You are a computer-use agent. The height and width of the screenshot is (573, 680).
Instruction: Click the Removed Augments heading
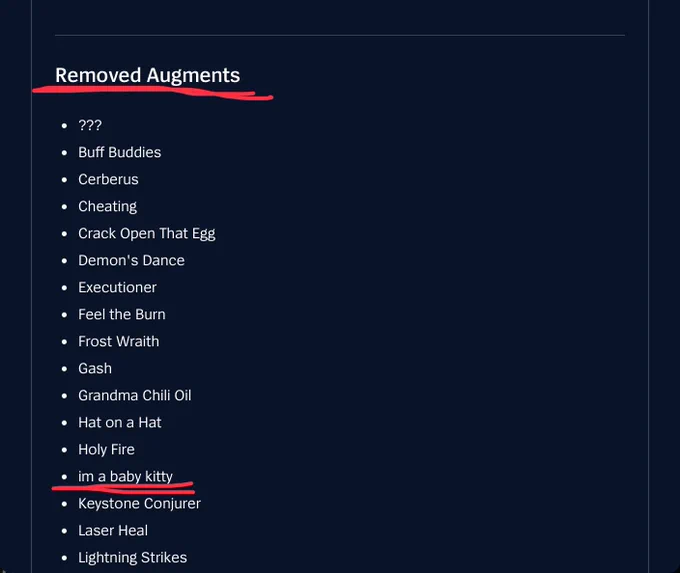point(147,75)
